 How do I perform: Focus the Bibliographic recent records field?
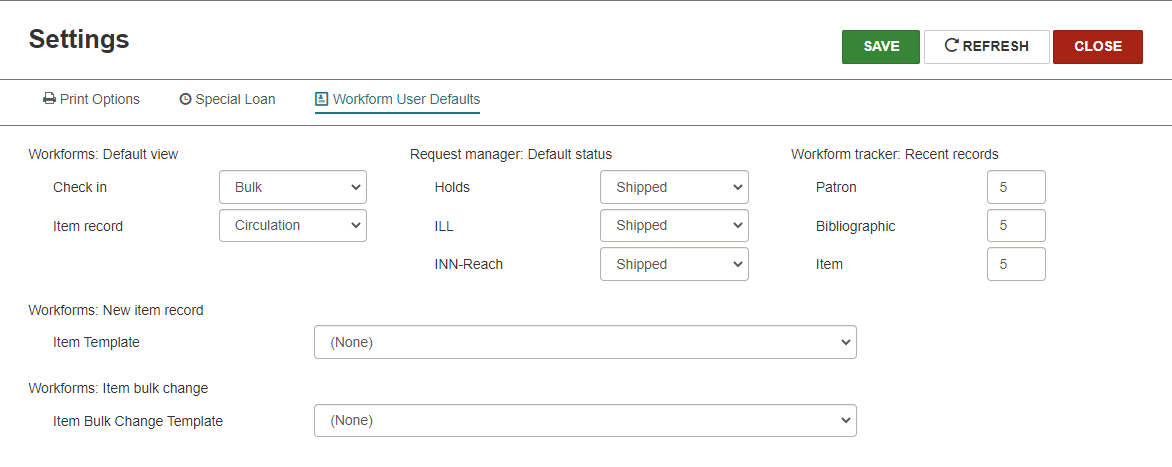1016,226
